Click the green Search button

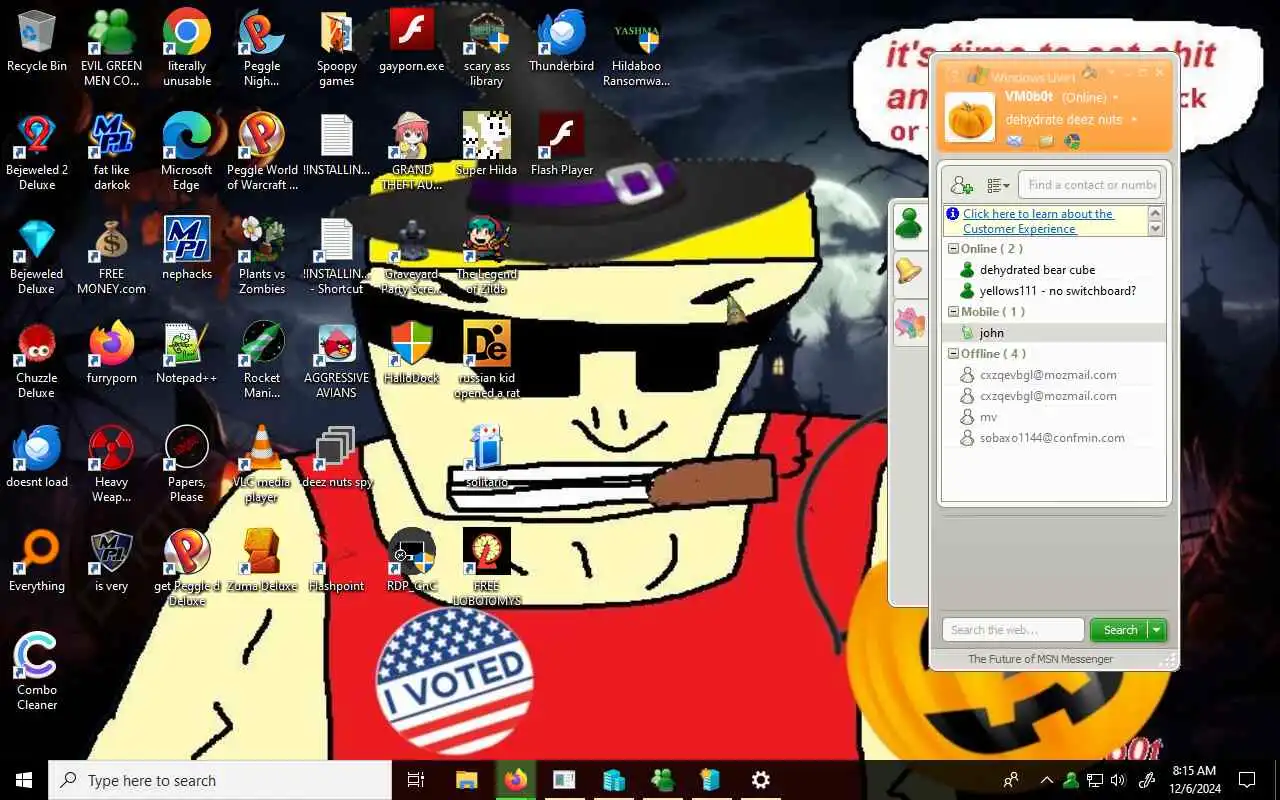pyautogui.click(x=1120, y=630)
